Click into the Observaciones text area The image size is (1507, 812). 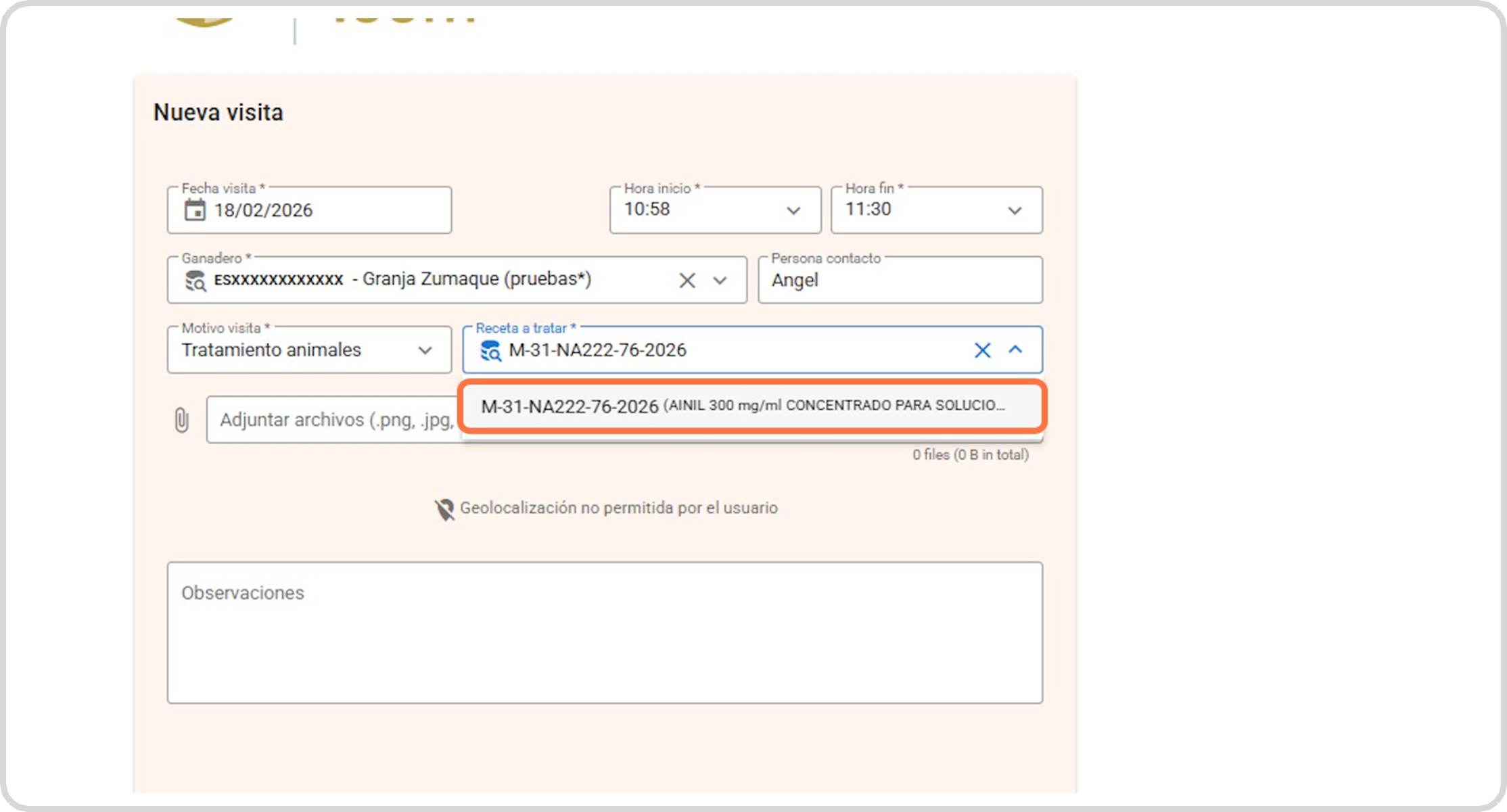(604, 632)
